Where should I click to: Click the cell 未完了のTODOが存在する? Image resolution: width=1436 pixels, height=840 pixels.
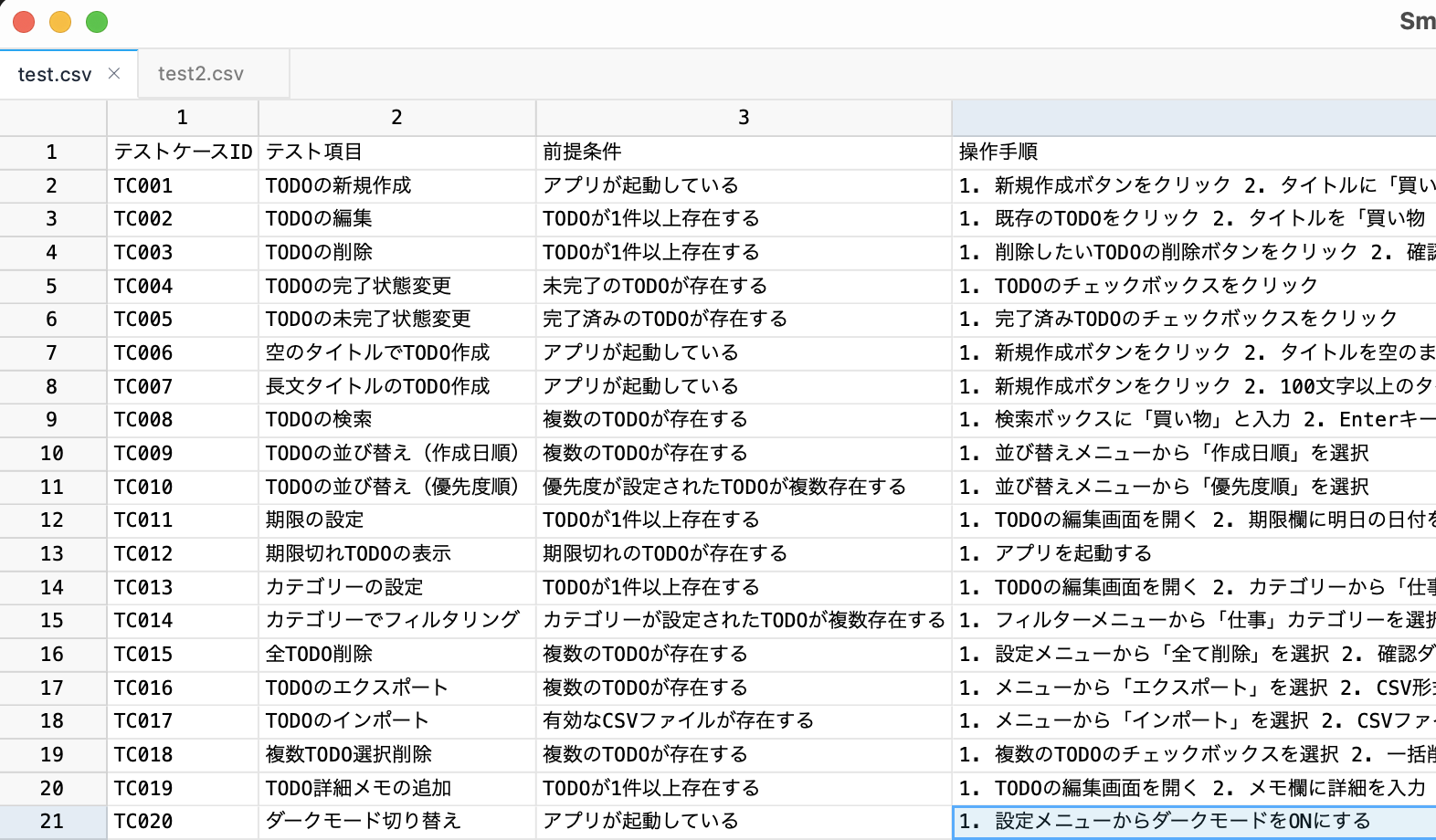coord(744,287)
